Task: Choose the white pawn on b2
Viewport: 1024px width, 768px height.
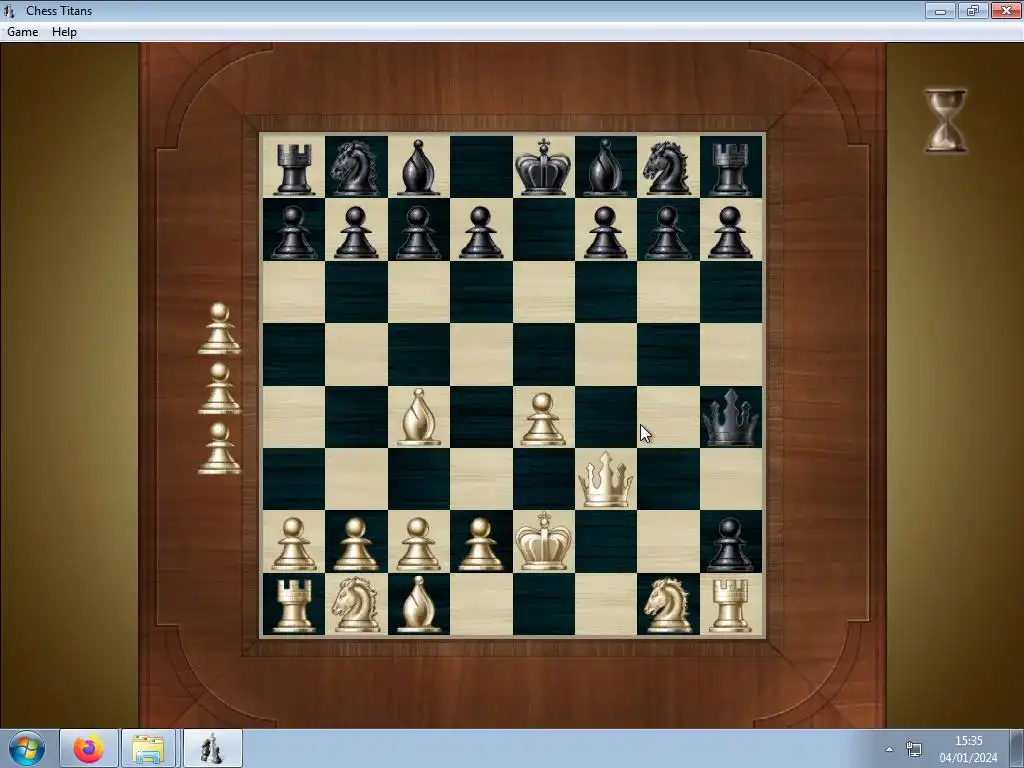Action: tap(355, 544)
